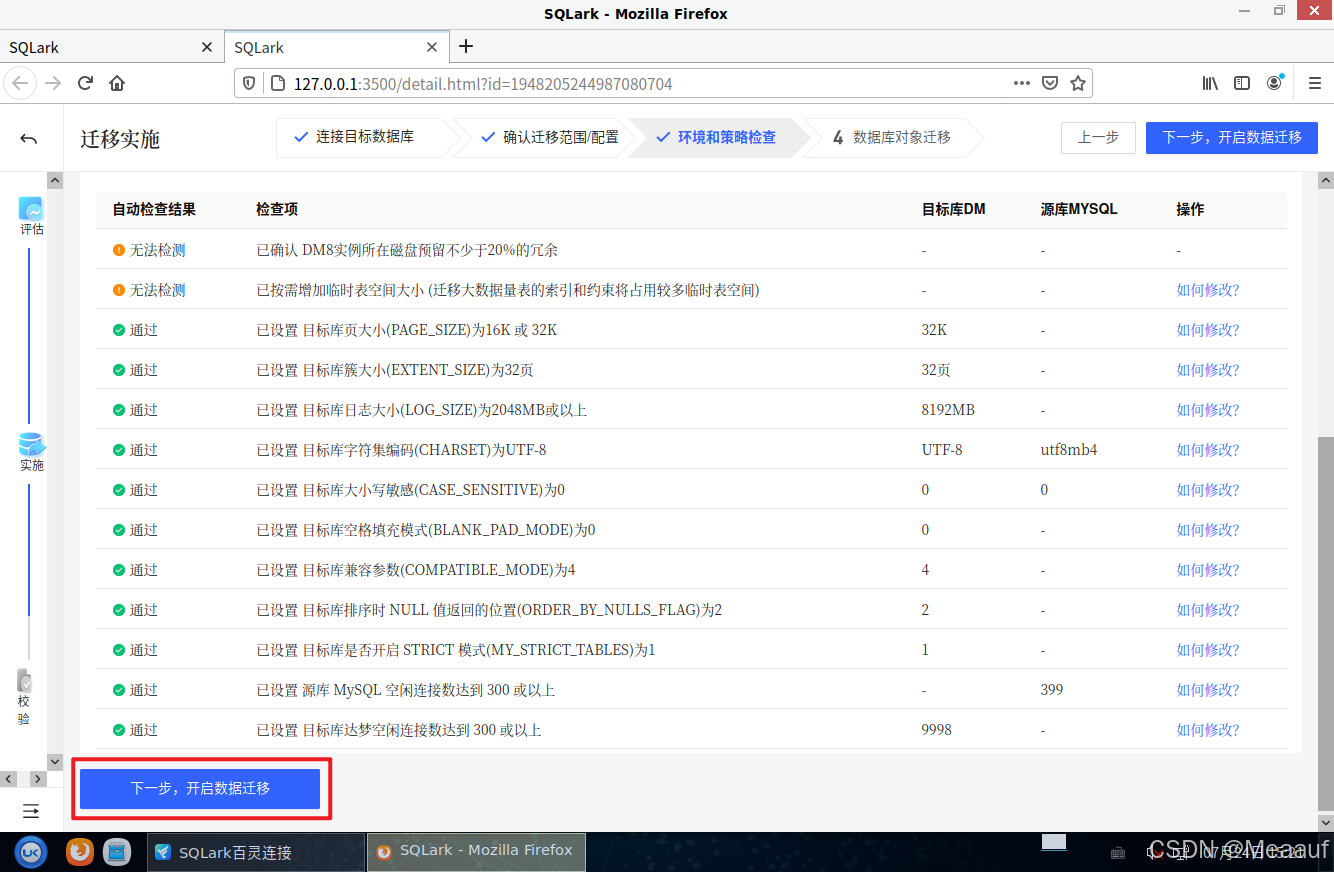Click the 无法检测 status on the DM8 磁盘冗余 row
Screen dimensions: 1334x872
click(149, 250)
